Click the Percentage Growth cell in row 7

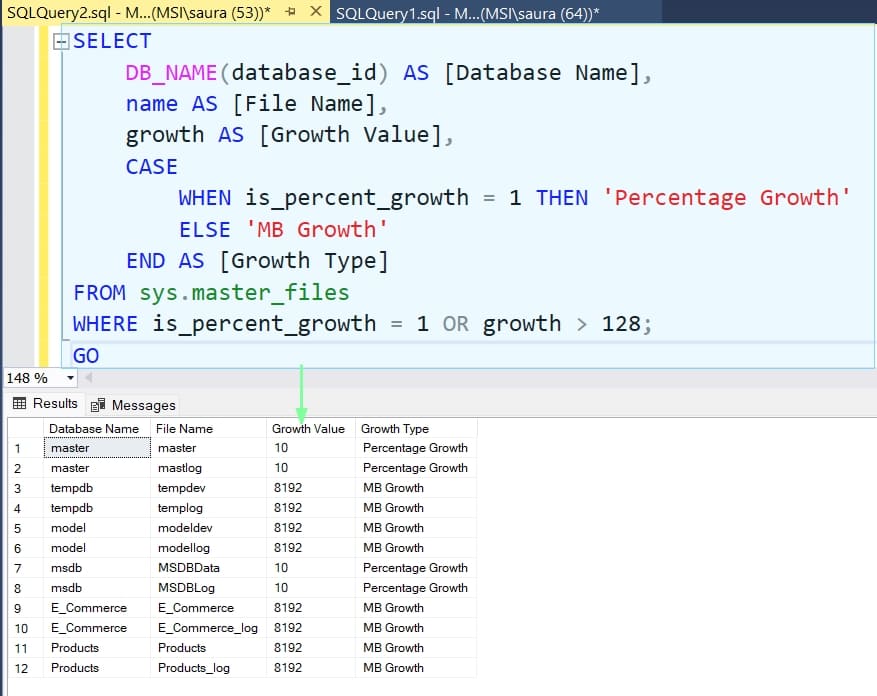415,567
